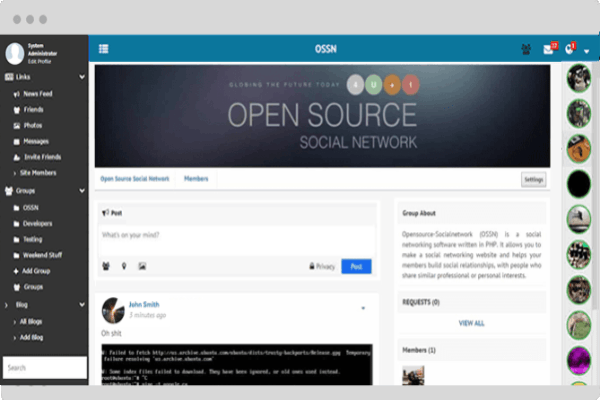The width and height of the screenshot is (600, 400).
Task: Click the Invite Friends icon in the sidebar
Action: point(16,157)
